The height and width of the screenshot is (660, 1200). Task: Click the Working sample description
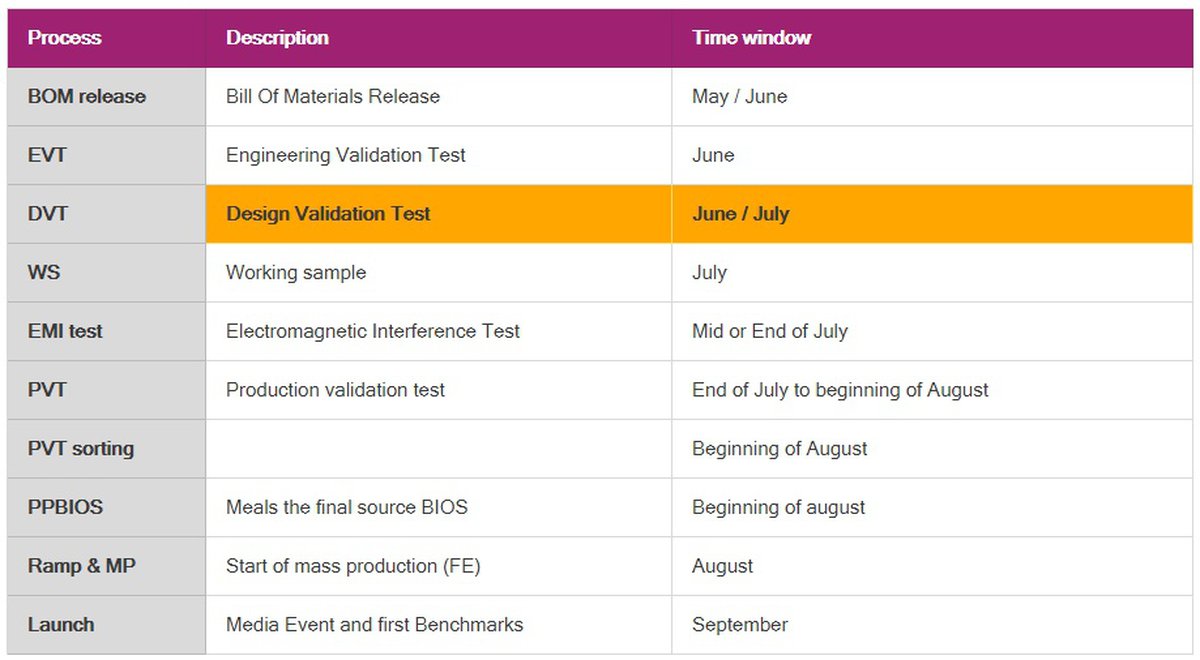[x=296, y=272]
